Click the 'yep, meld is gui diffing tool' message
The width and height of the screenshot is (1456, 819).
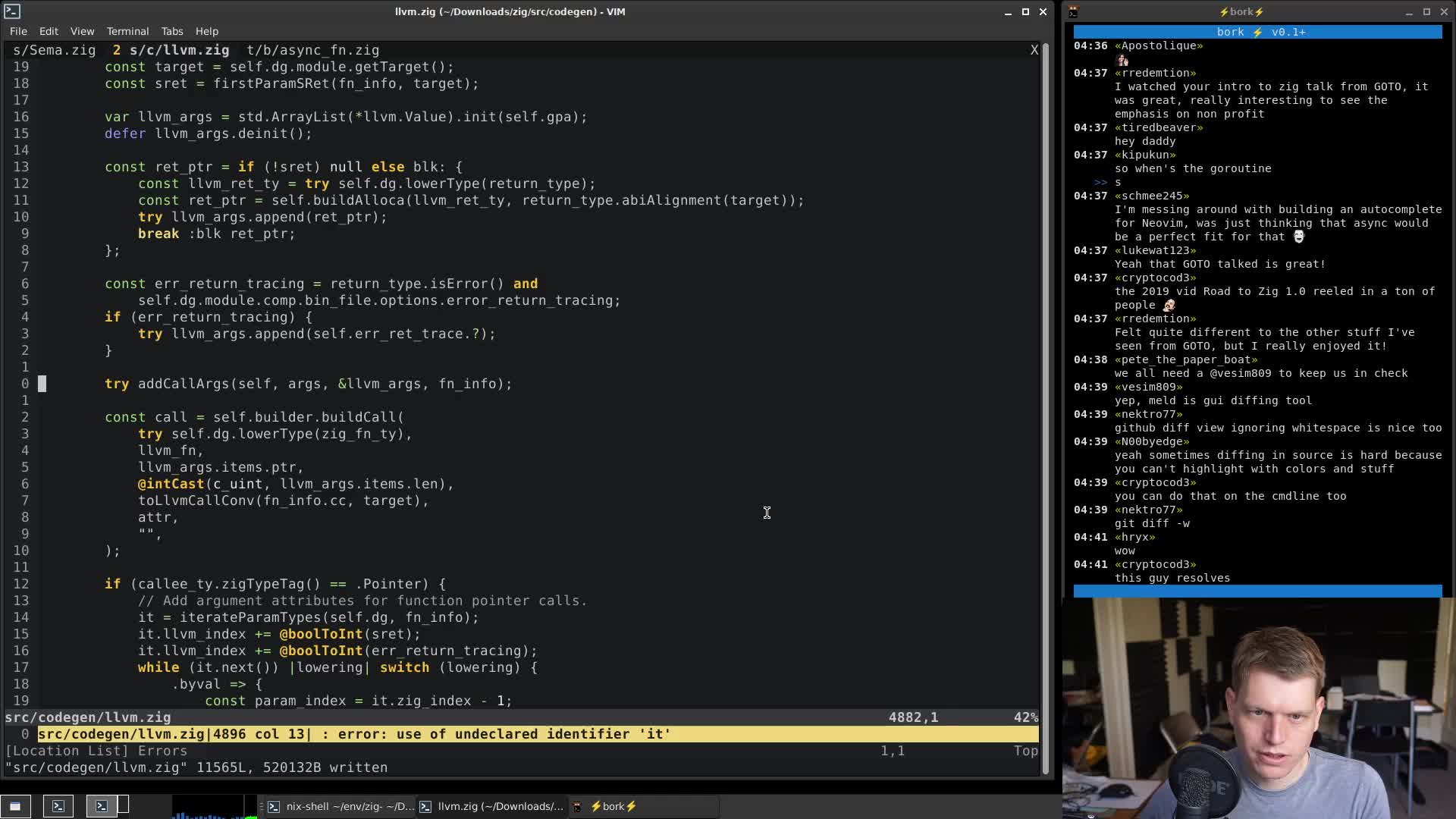(x=1213, y=400)
